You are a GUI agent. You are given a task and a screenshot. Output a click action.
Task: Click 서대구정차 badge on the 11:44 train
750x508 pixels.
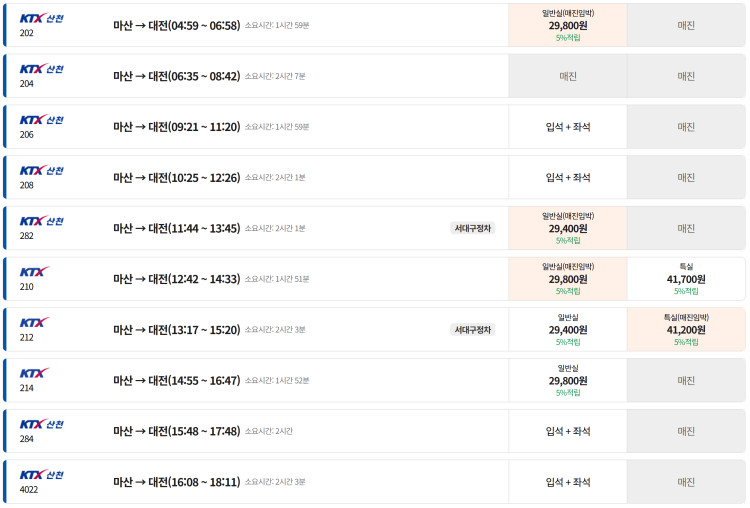tap(472, 228)
